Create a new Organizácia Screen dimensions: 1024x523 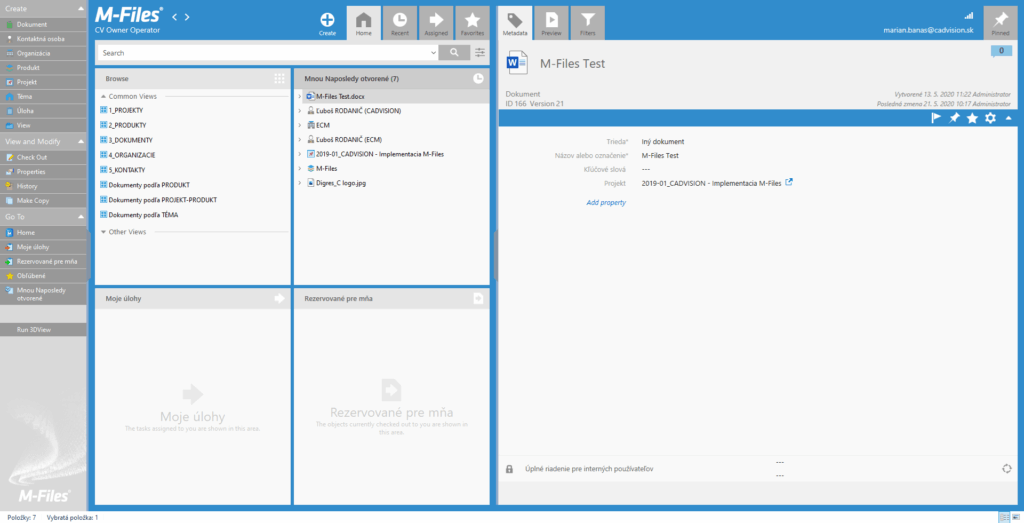coord(43,54)
